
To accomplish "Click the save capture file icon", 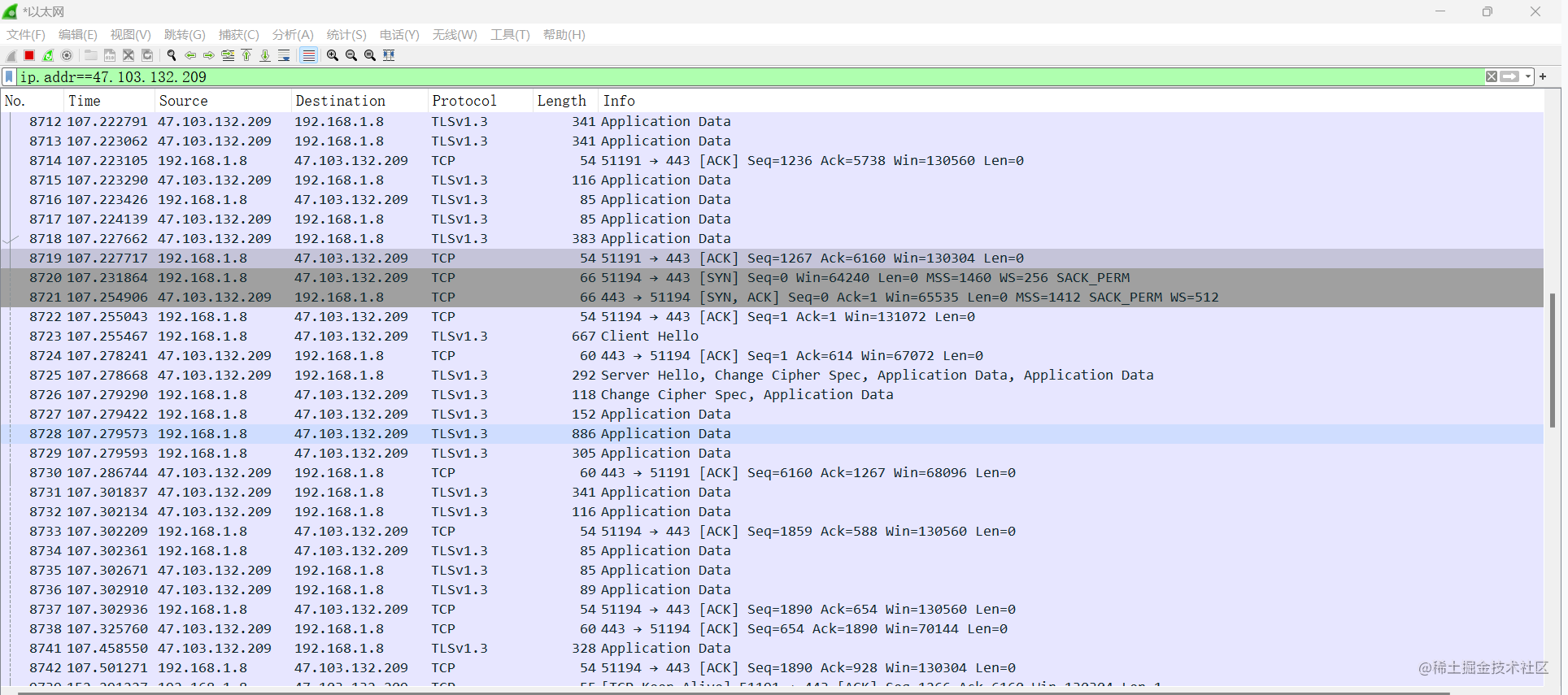I will pos(110,55).
